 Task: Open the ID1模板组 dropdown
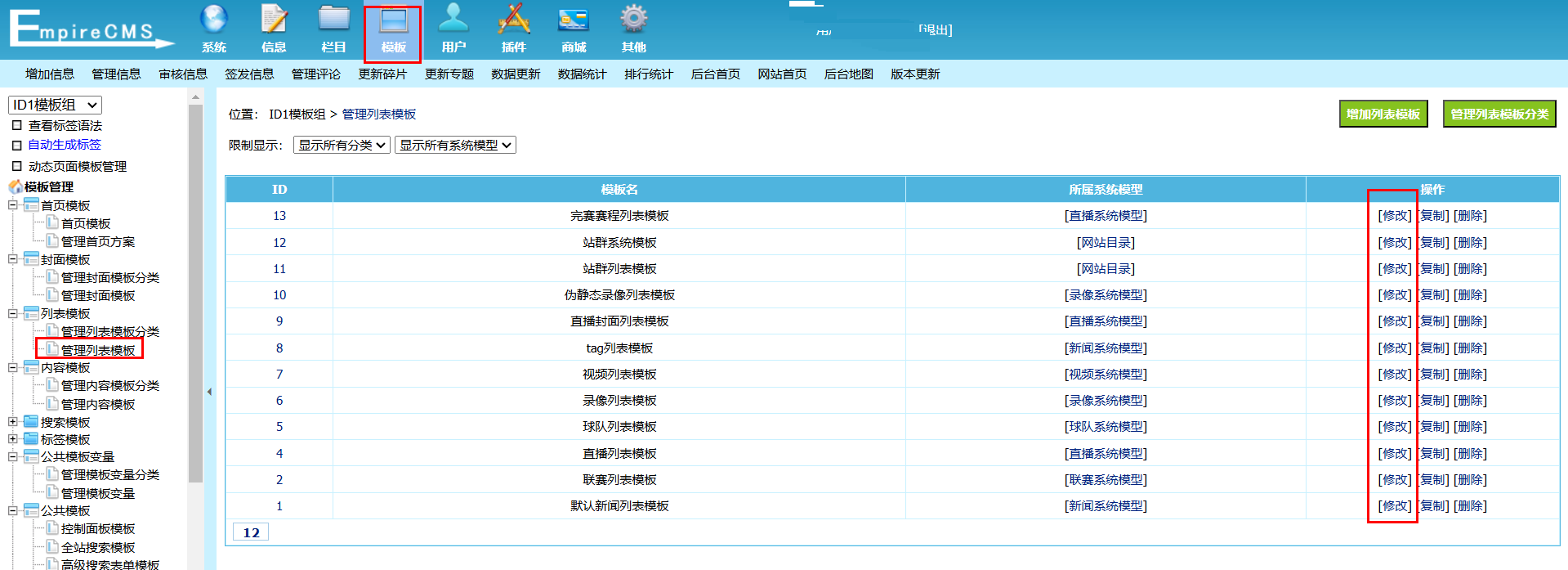[x=55, y=105]
